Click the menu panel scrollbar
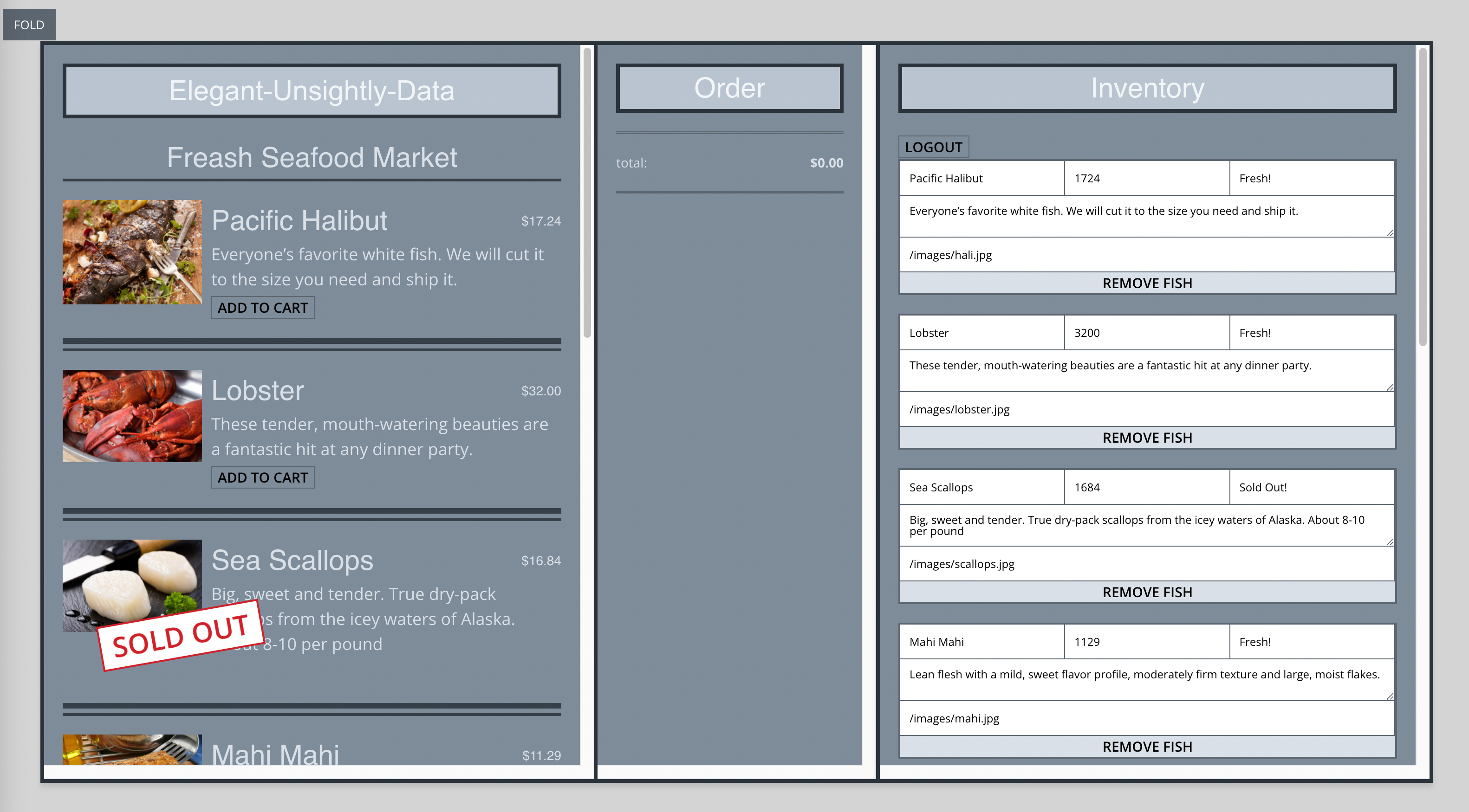The image size is (1469, 812). click(587, 194)
